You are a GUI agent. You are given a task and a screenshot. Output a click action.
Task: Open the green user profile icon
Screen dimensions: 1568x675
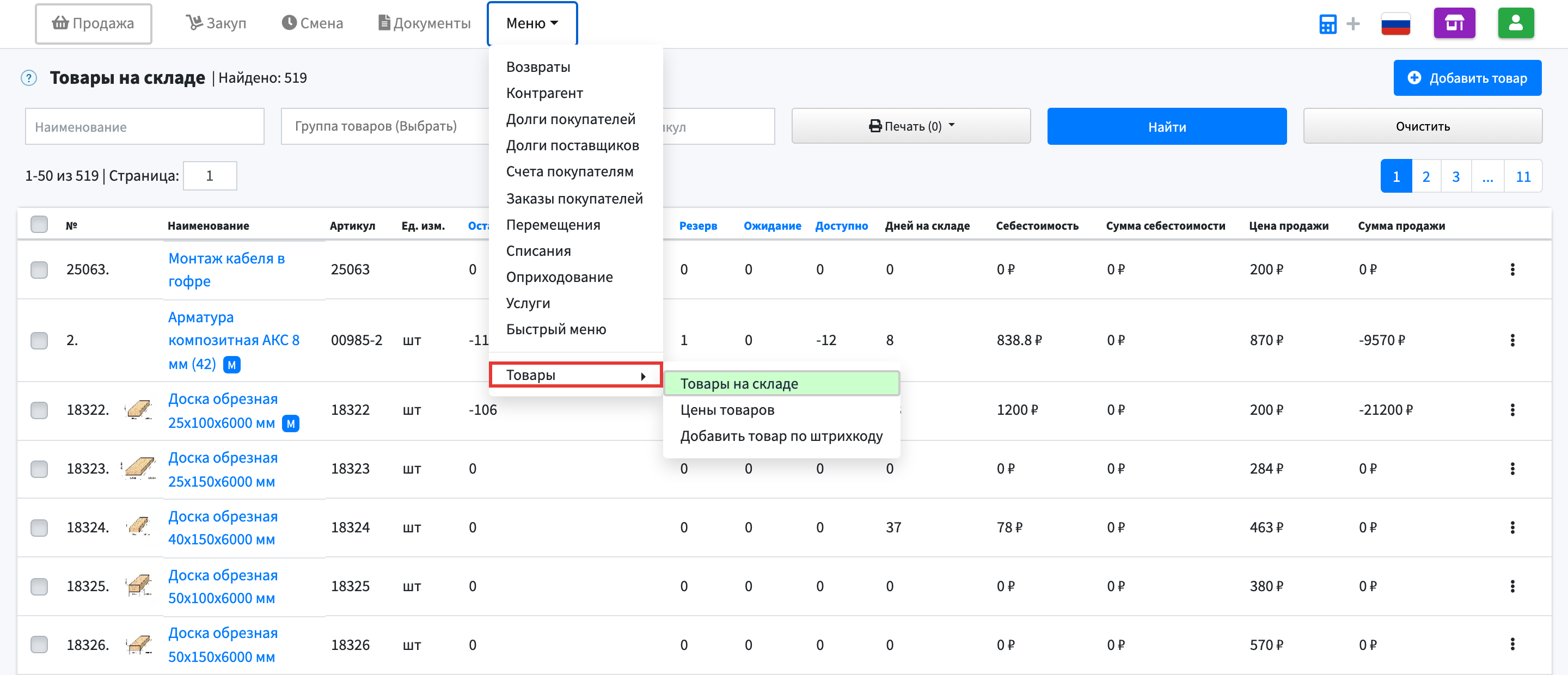1515,23
